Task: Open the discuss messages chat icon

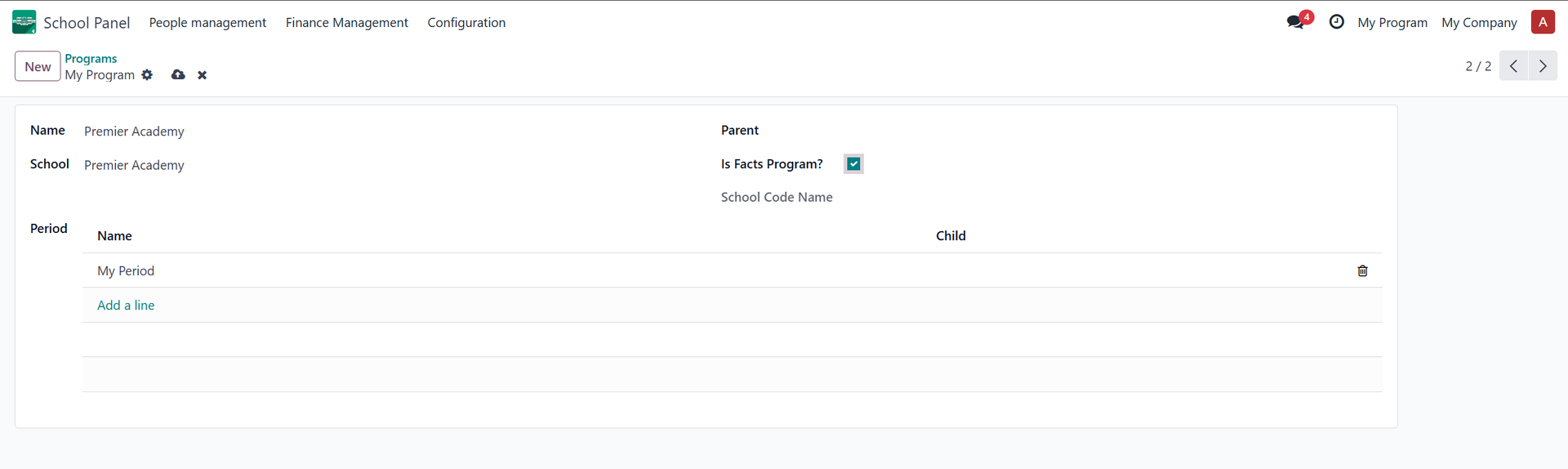Action: coord(1295,22)
